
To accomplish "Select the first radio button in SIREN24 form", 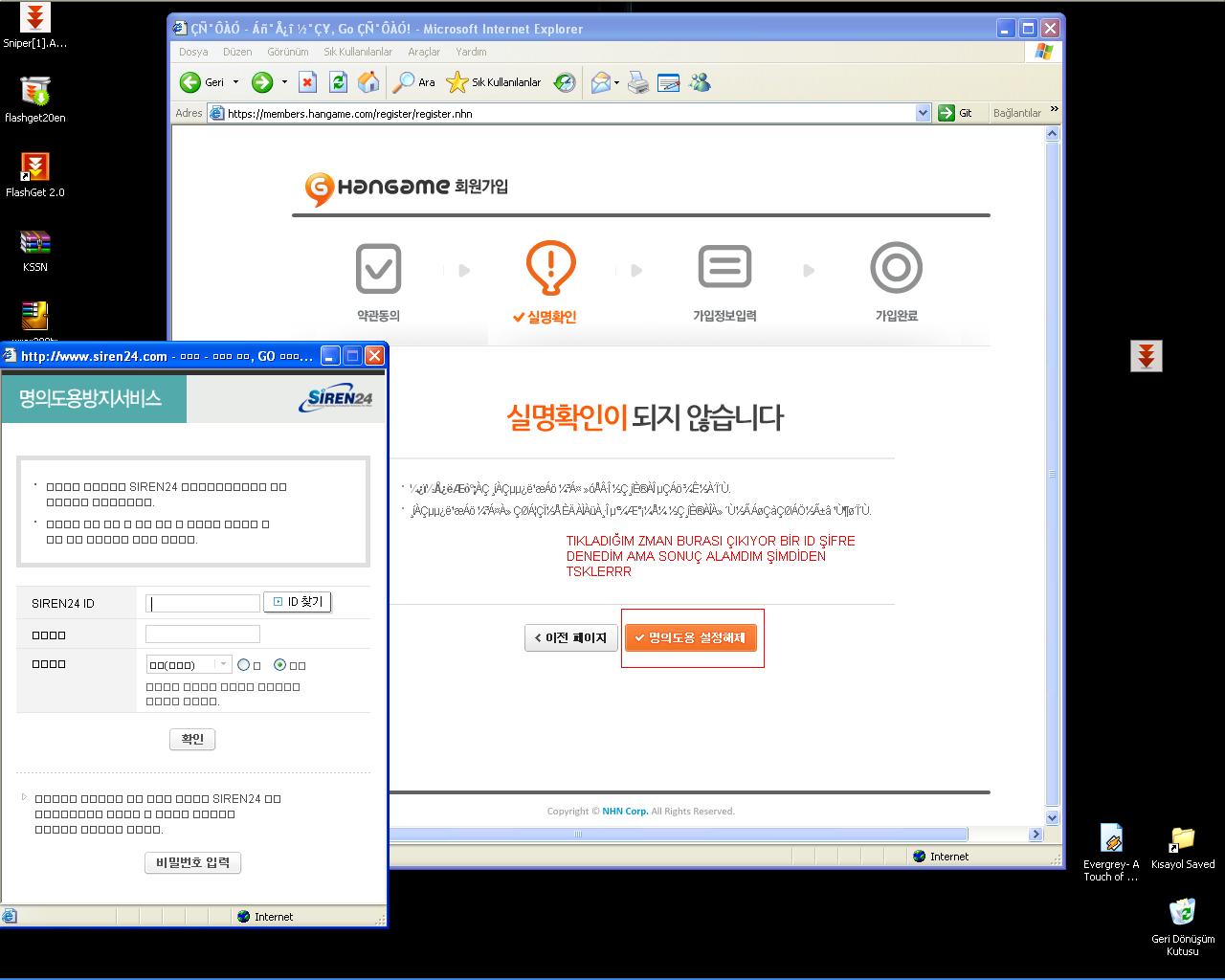I will [x=244, y=665].
